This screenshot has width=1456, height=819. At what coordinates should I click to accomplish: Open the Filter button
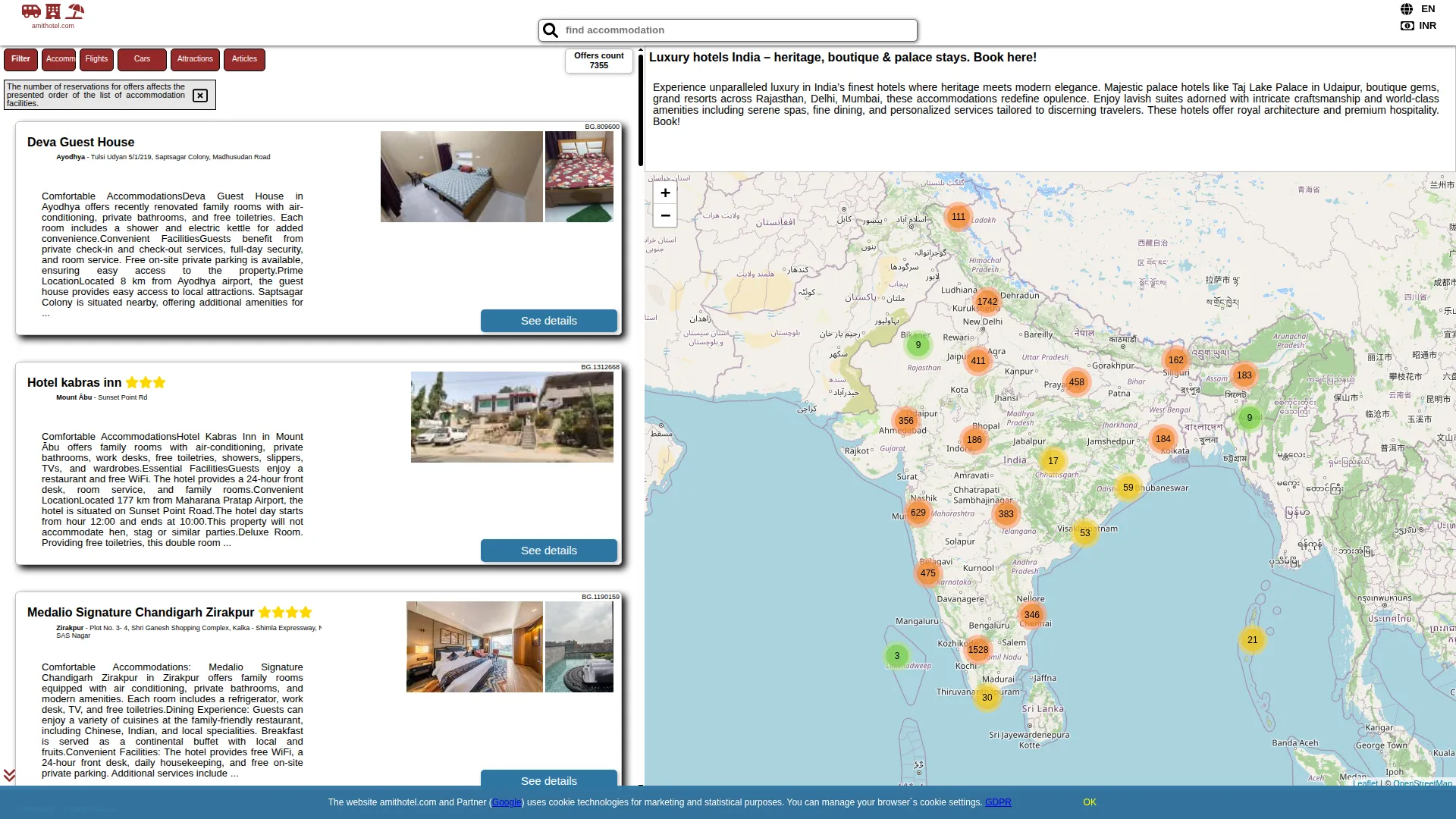pos(20,59)
